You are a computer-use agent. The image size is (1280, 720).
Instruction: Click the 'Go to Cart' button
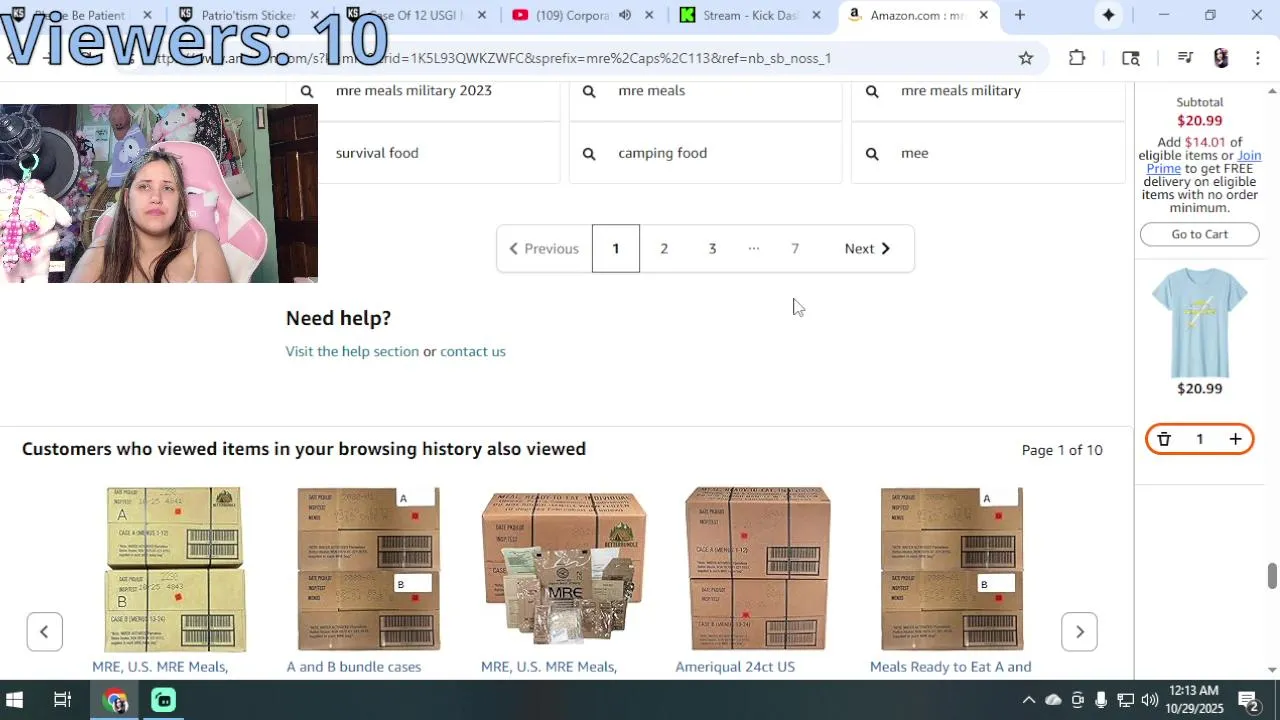tap(1199, 234)
